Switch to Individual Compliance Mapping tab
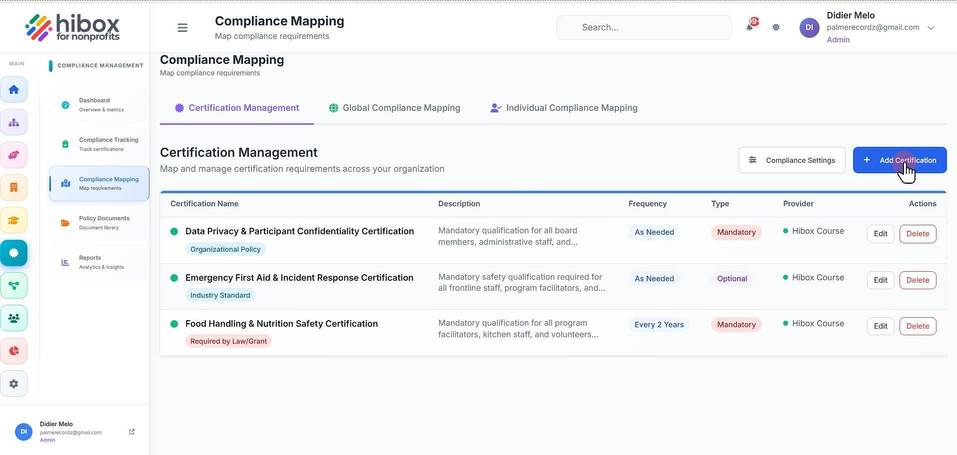The width and height of the screenshot is (957, 455). pos(563,108)
